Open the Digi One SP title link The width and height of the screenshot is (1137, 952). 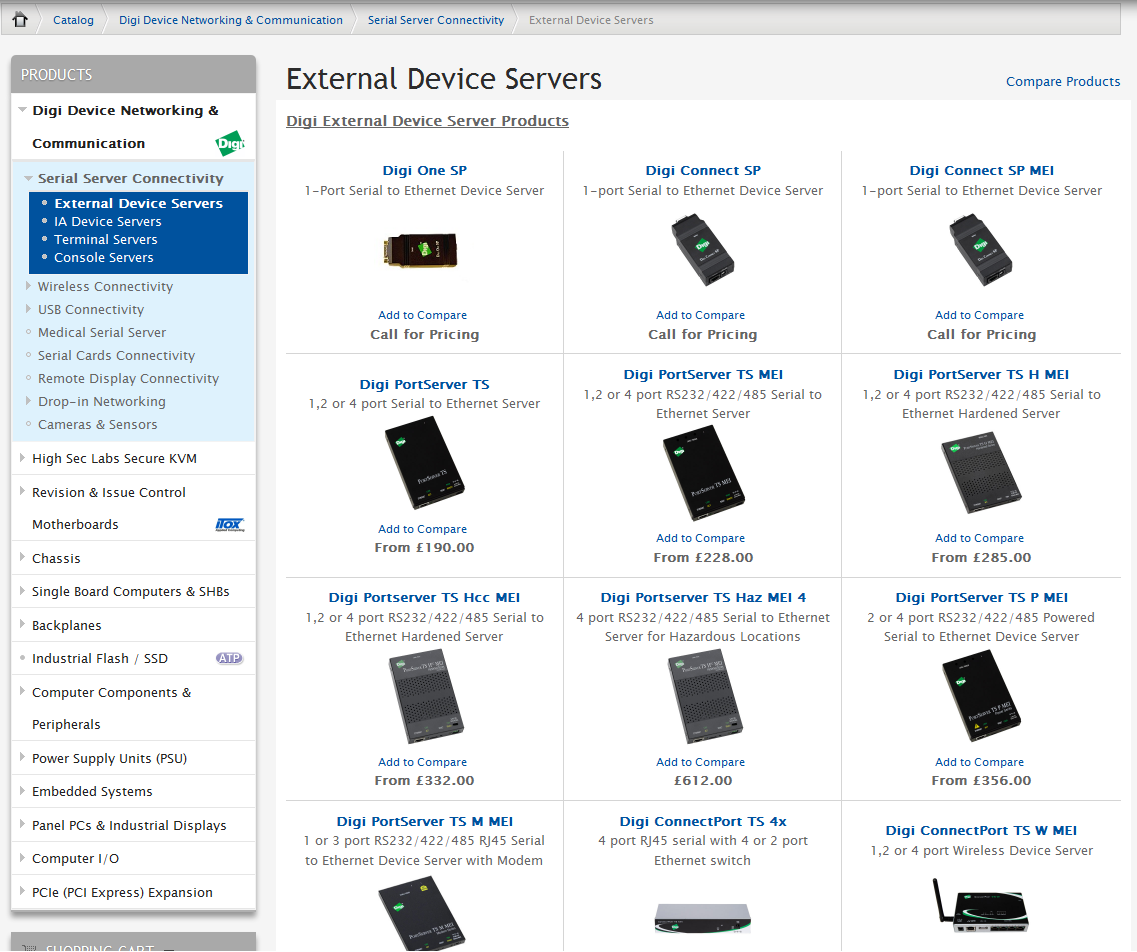[425, 170]
